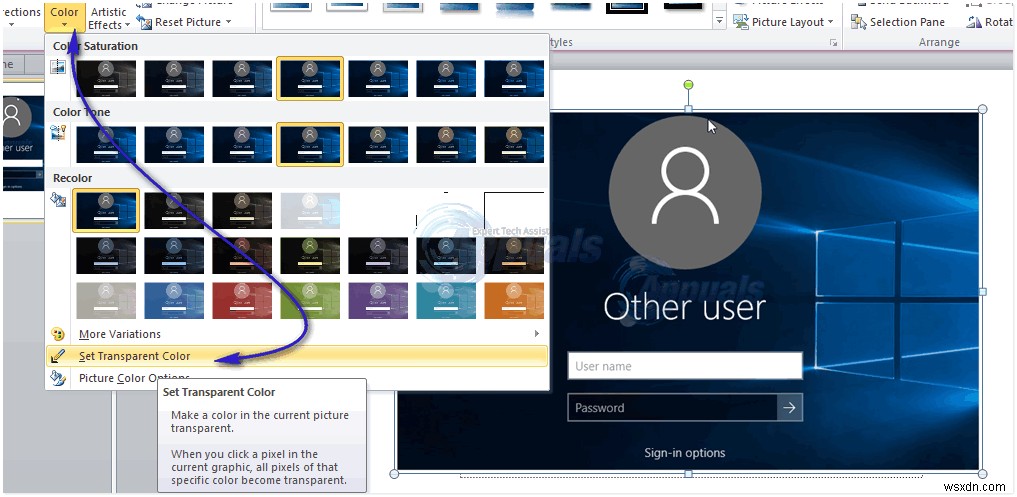The width and height of the screenshot is (1017, 497).
Task: Click the Picture Color Options icon
Action: 58,378
